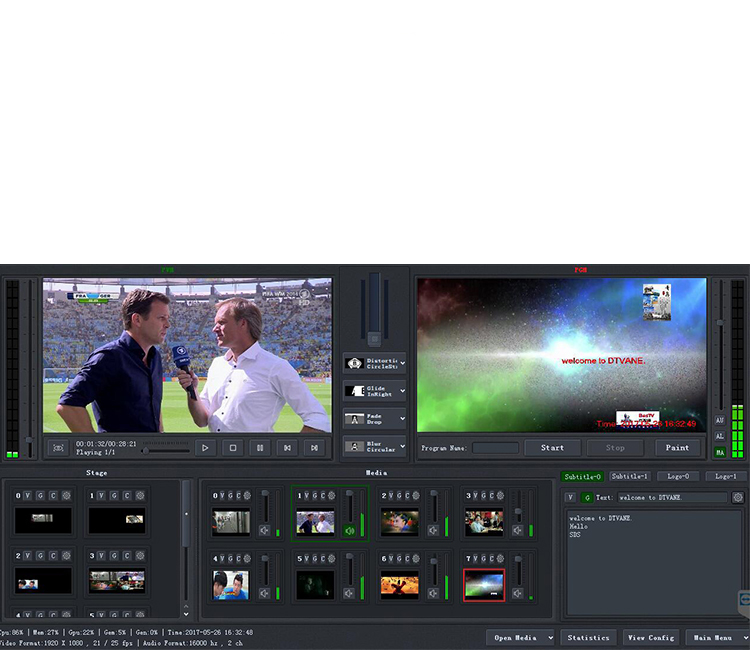Click the Start program button
Screen dimensions: 750x650
tap(552, 448)
